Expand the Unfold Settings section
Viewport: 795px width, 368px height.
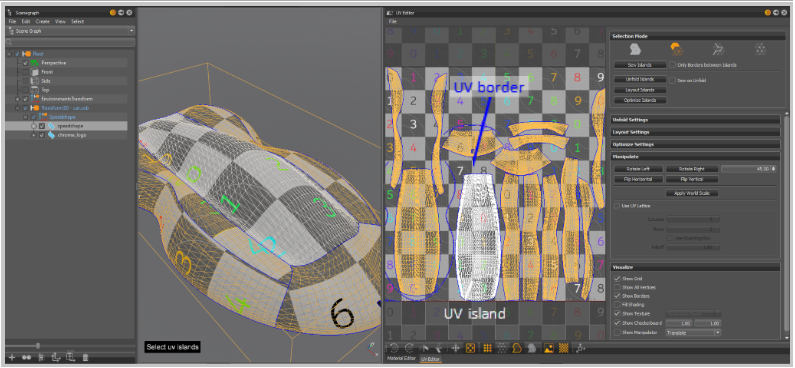695,120
